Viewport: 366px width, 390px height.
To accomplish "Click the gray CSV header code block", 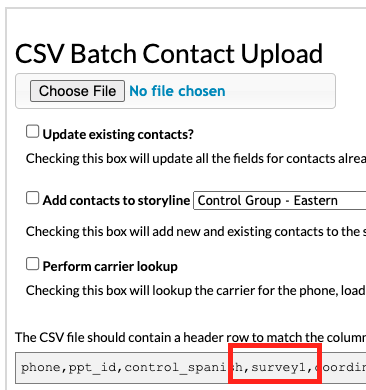I will coord(190,368).
